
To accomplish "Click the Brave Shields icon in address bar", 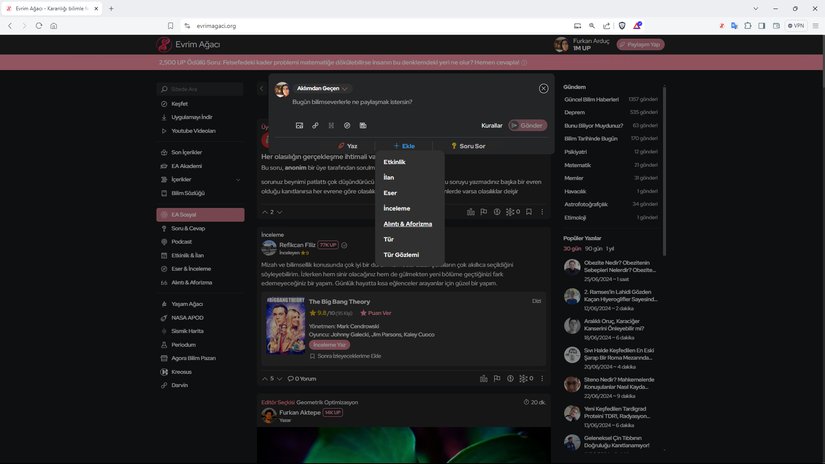I will 621,25.
